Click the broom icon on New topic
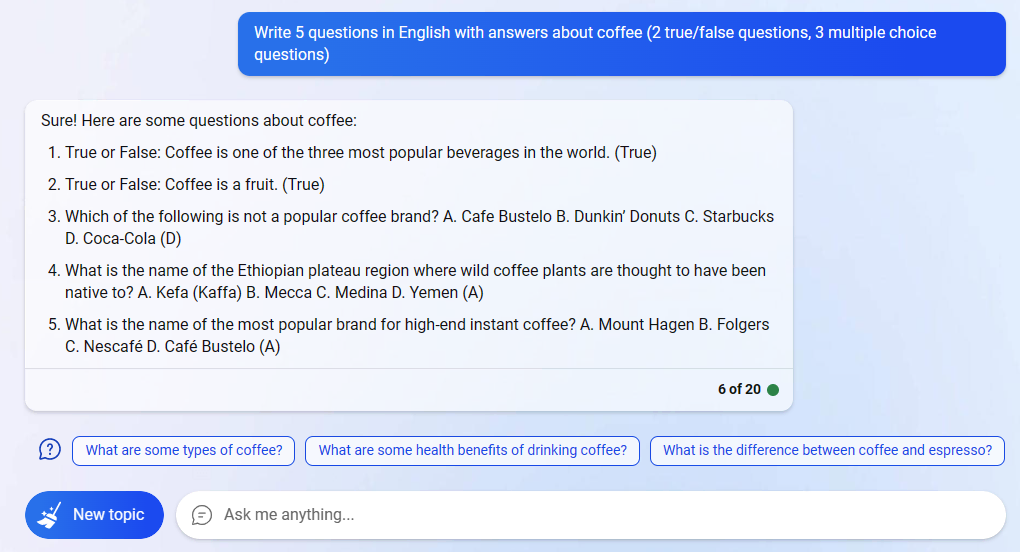Screen dimensions: 1020x552 [x=48, y=515]
